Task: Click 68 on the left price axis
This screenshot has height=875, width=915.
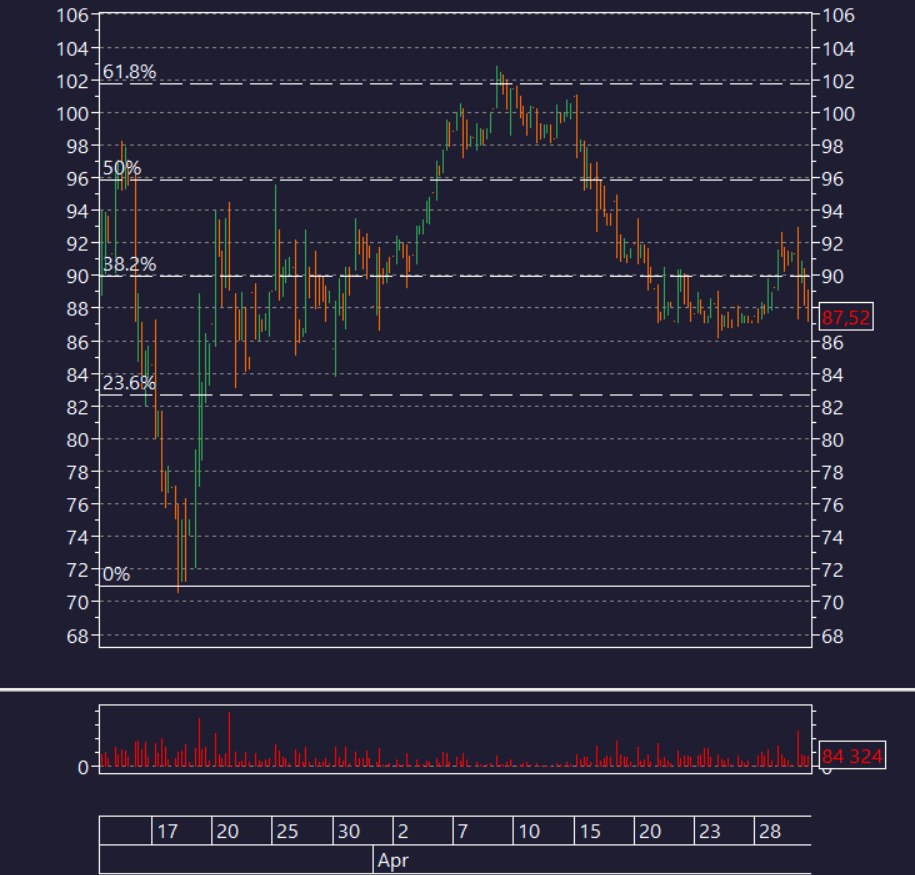Action: 78,636
